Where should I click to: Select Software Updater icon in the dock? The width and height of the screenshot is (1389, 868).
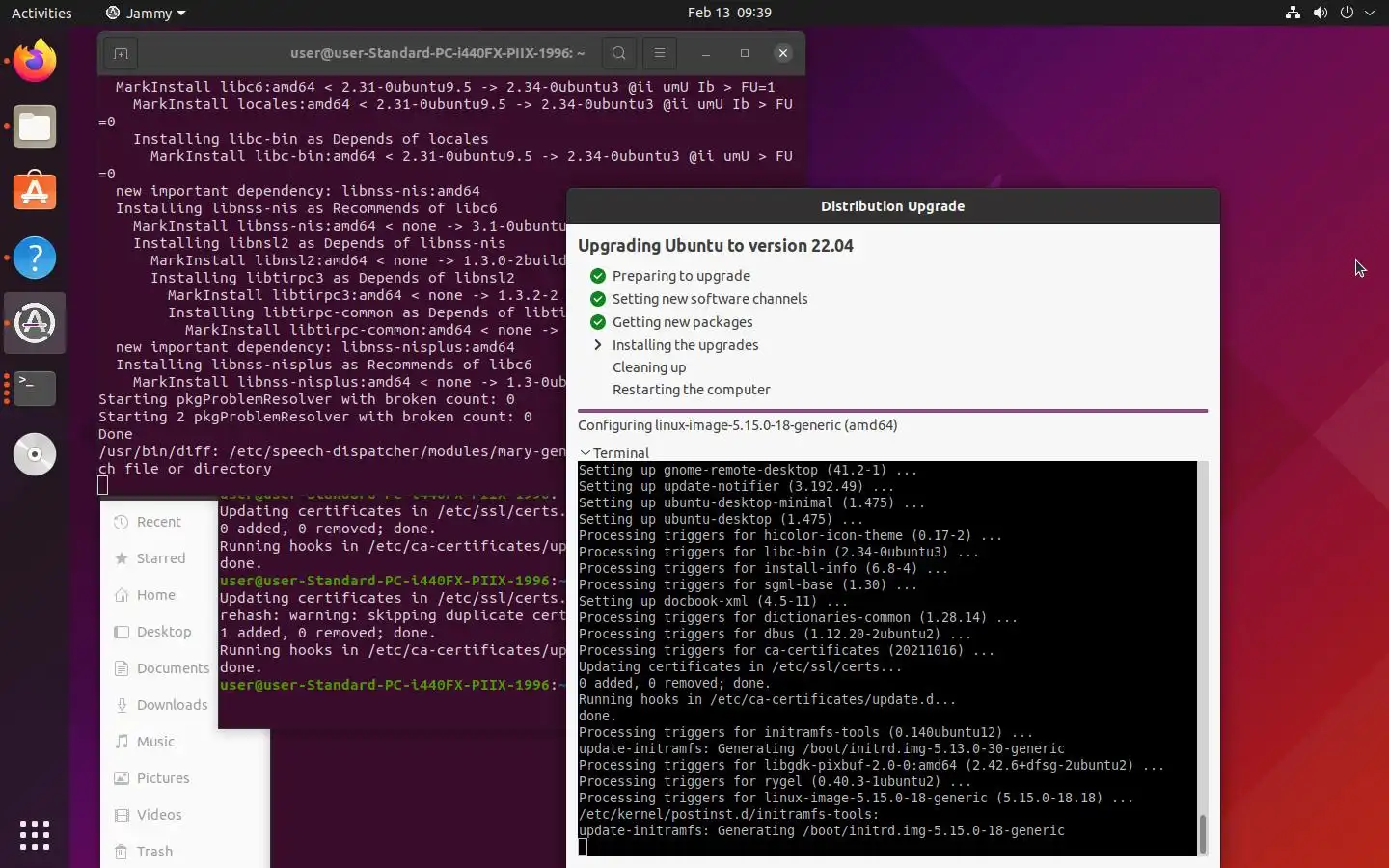pyautogui.click(x=35, y=323)
